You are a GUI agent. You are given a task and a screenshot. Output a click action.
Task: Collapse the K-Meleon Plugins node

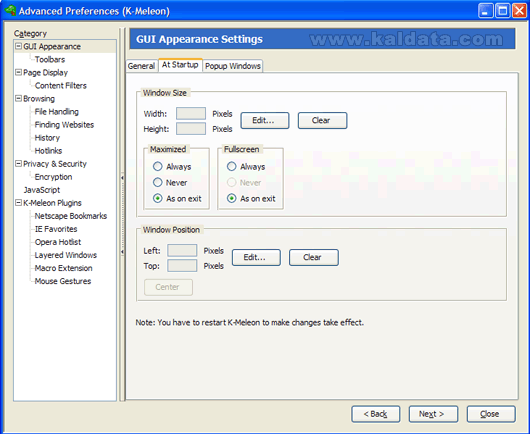18,202
